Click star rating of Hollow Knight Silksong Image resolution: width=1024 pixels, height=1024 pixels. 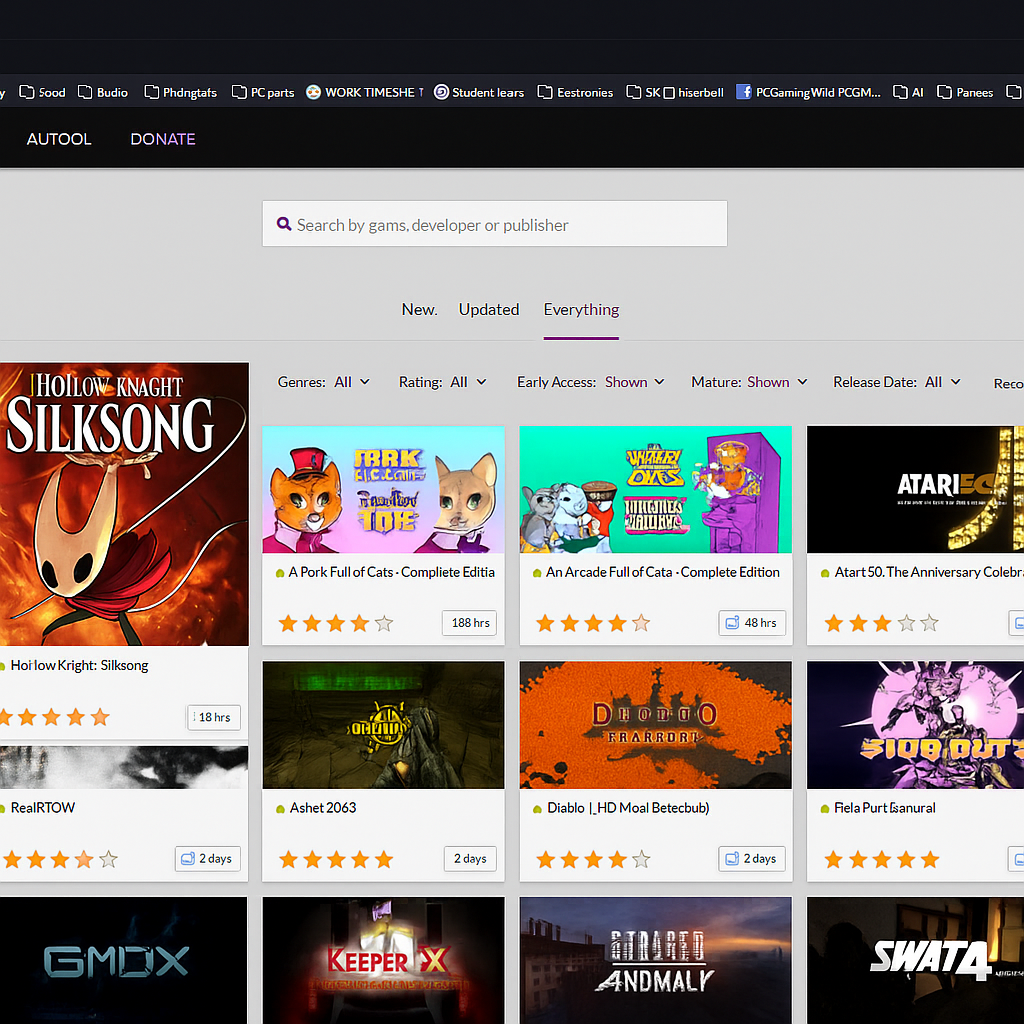tap(55, 717)
